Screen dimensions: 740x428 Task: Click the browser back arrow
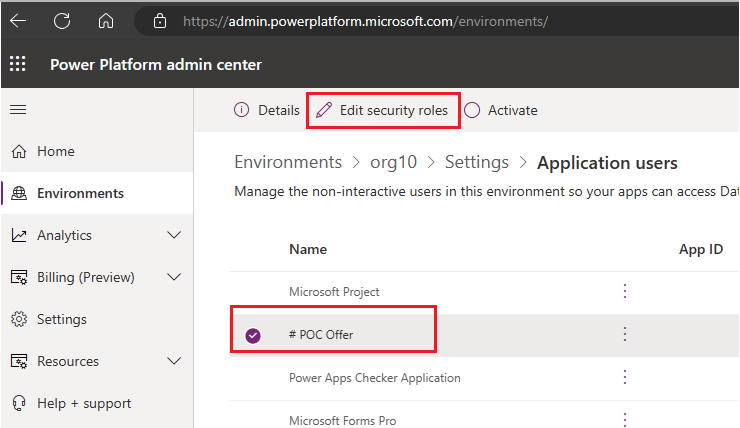click(x=19, y=21)
